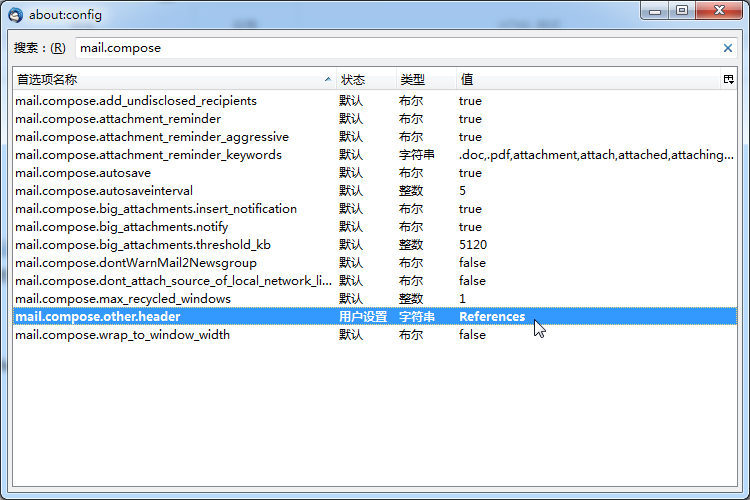Click the Thunderbird icon in the title bar
The width and height of the screenshot is (750, 500).
click(15, 15)
